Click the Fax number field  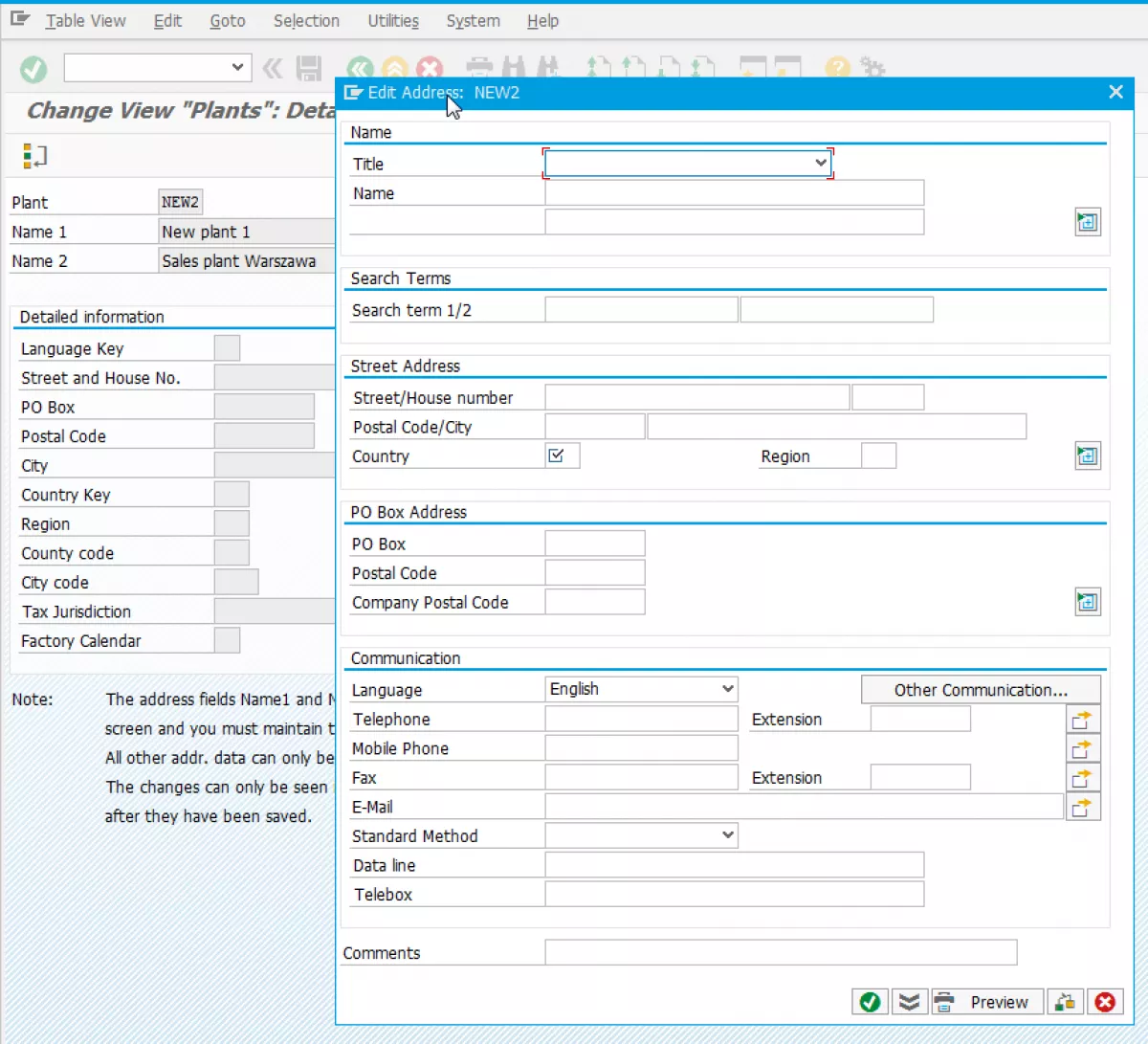641,777
